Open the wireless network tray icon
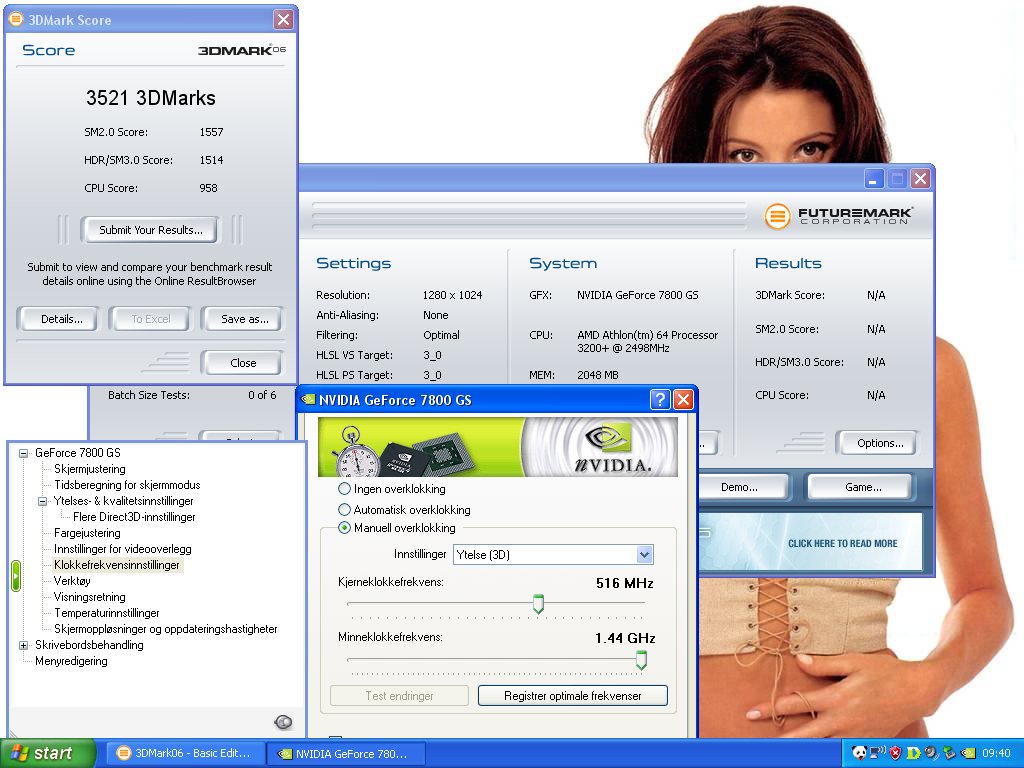This screenshot has width=1024, height=768. pyautogui.click(x=878, y=753)
